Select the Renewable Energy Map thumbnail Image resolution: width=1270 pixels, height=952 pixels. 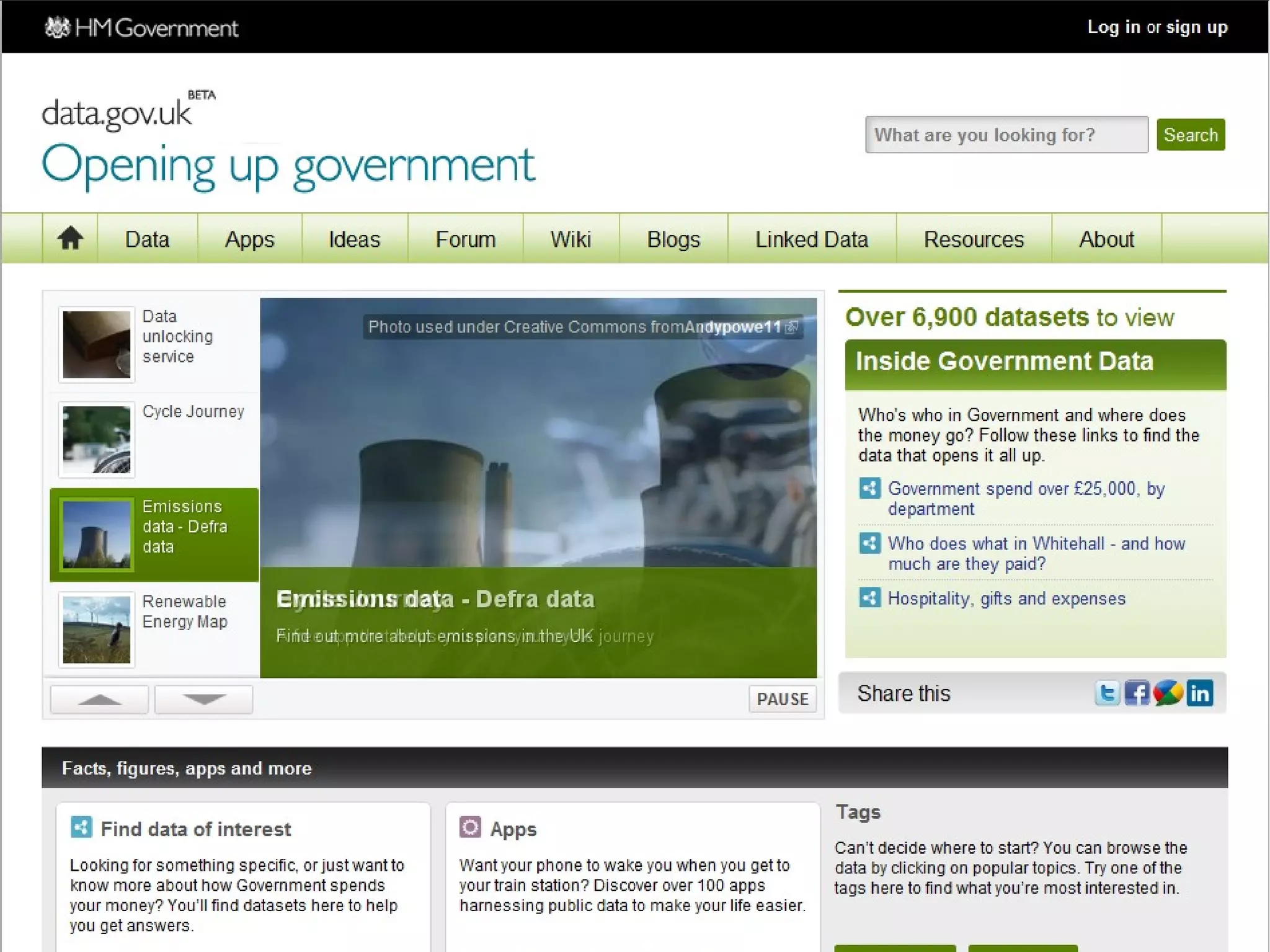click(97, 629)
